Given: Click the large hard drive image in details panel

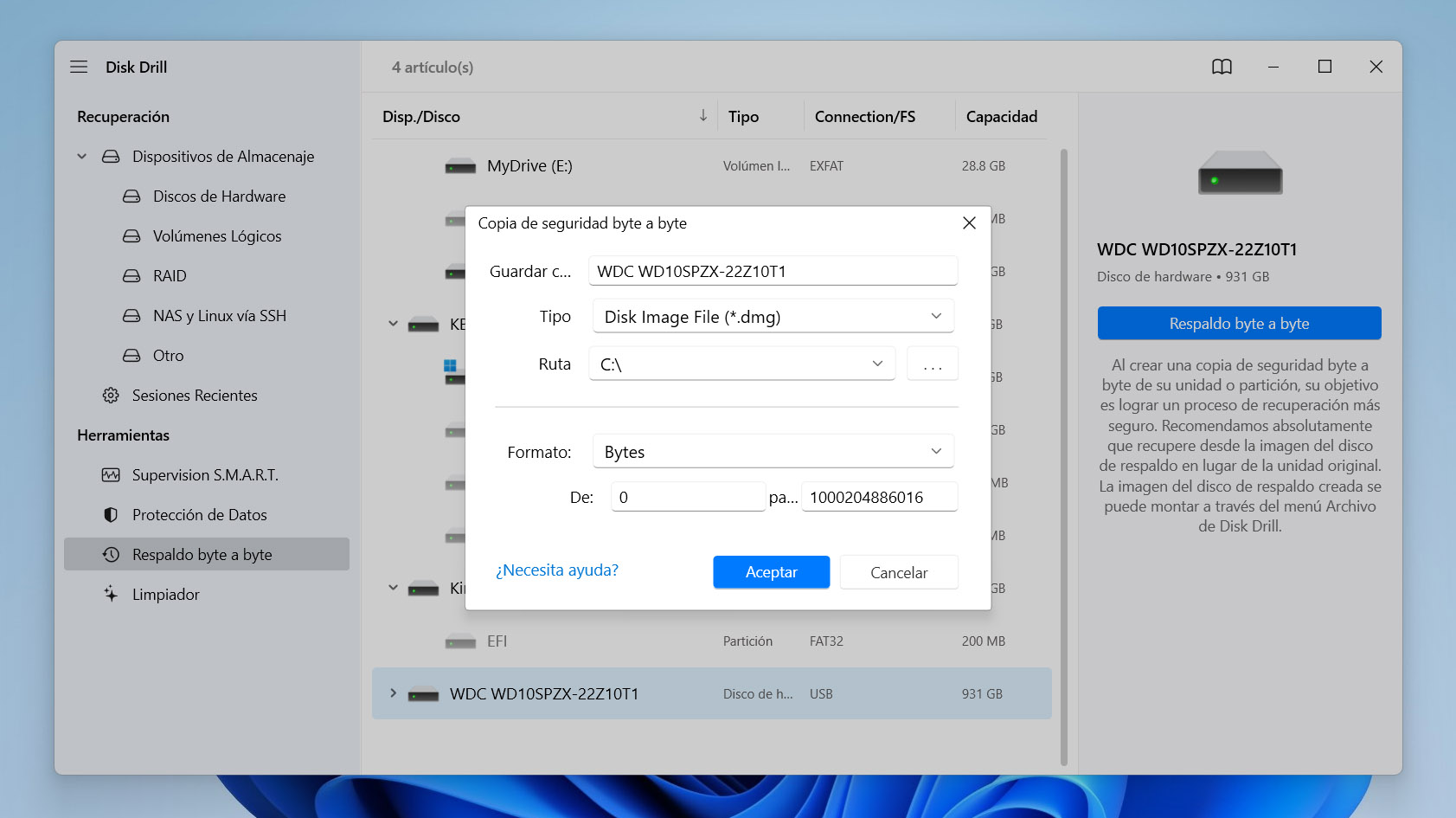Looking at the screenshot, I should [x=1240, y=172].
